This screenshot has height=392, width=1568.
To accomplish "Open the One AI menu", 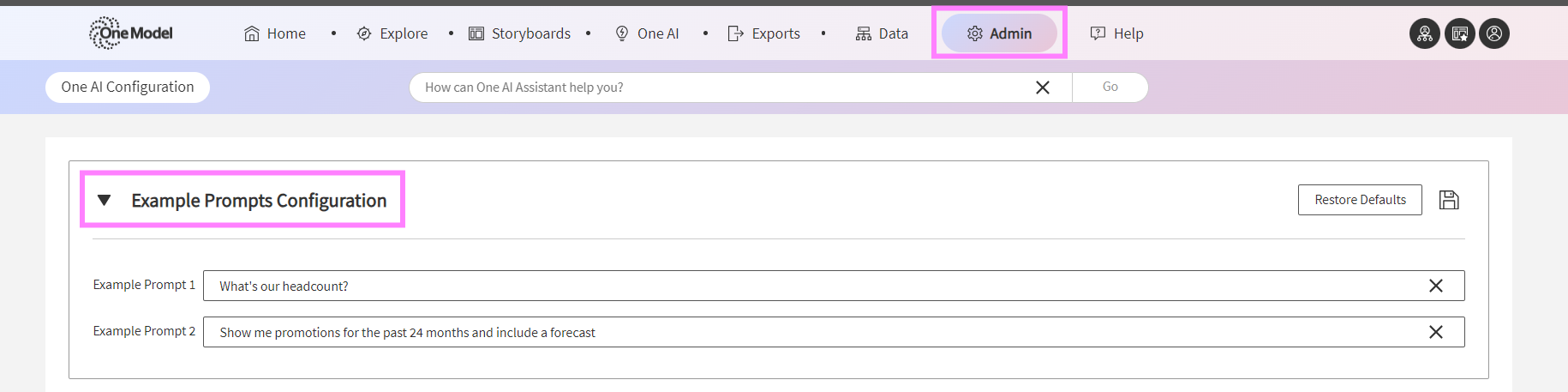I will click(647, 33).
